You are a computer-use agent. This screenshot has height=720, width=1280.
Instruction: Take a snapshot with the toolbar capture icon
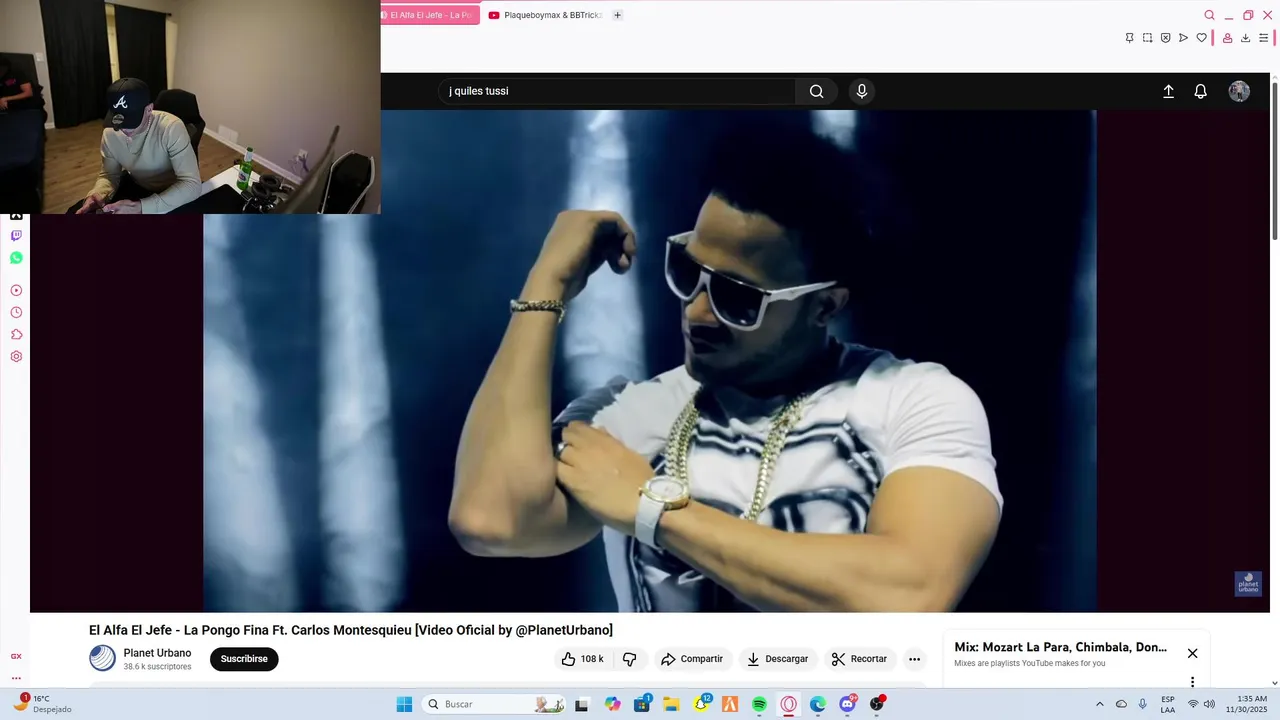pyautogui.click(x=1147, y=38)
